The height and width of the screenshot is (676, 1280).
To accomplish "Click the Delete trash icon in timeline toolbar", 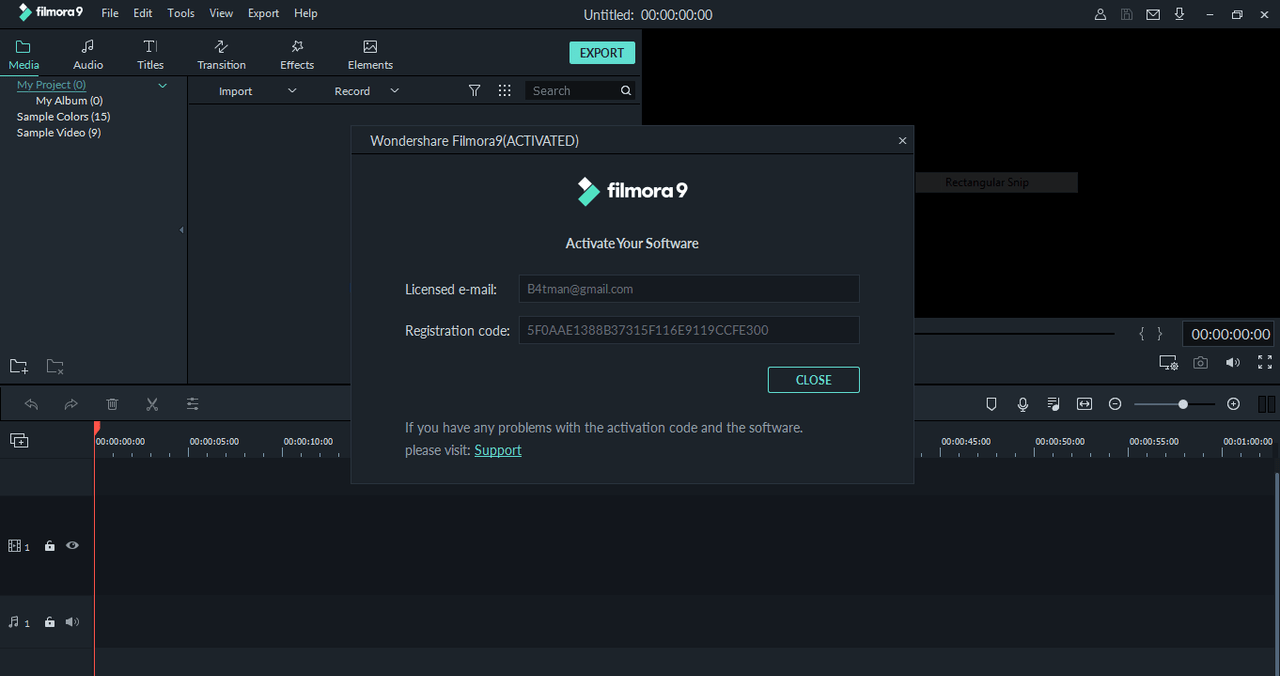I will pyautogui.click(x=112, y=404).
